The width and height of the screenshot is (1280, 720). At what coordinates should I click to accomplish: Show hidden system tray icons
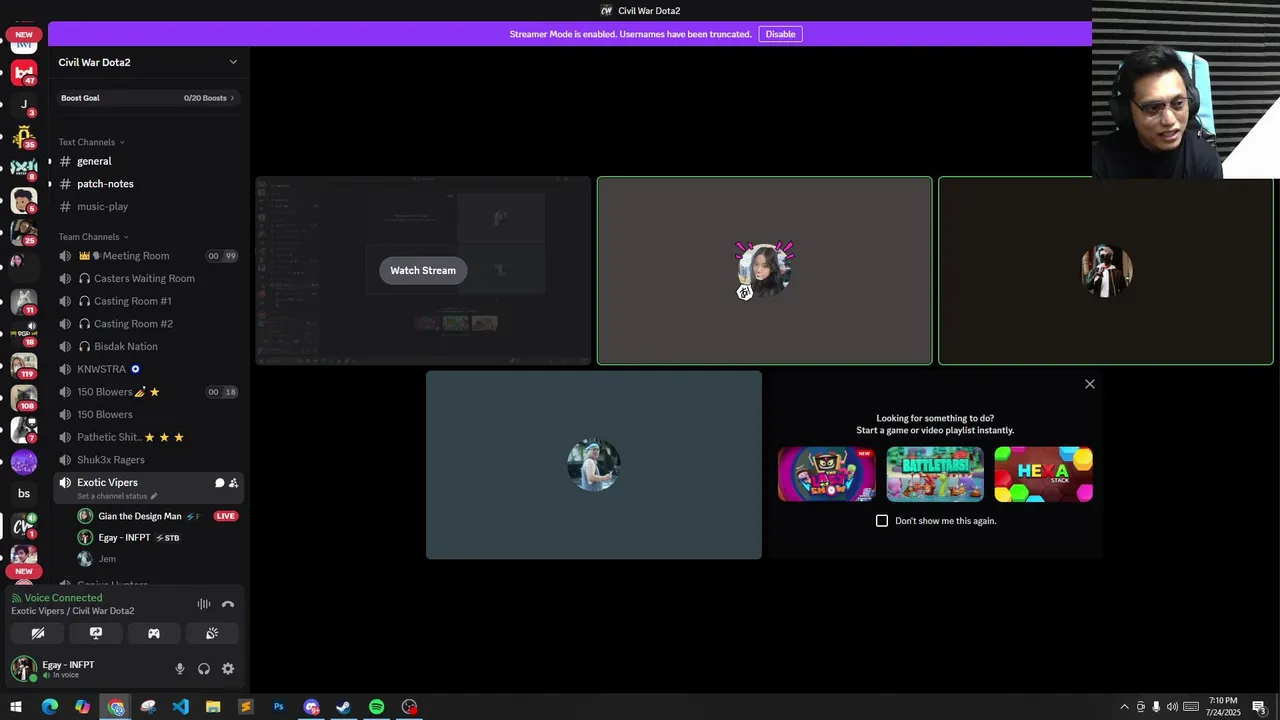tap(1124, 707)
